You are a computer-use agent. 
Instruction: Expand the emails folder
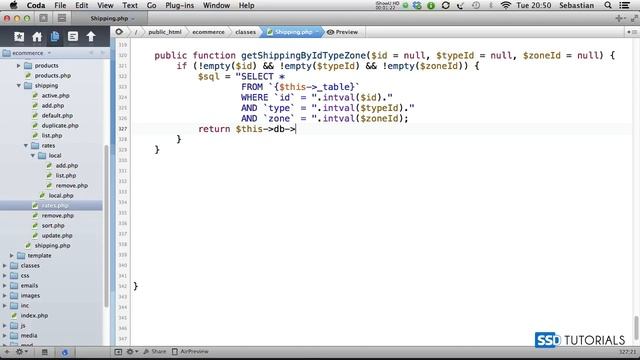pyautogui.click(x=4, y=285)
